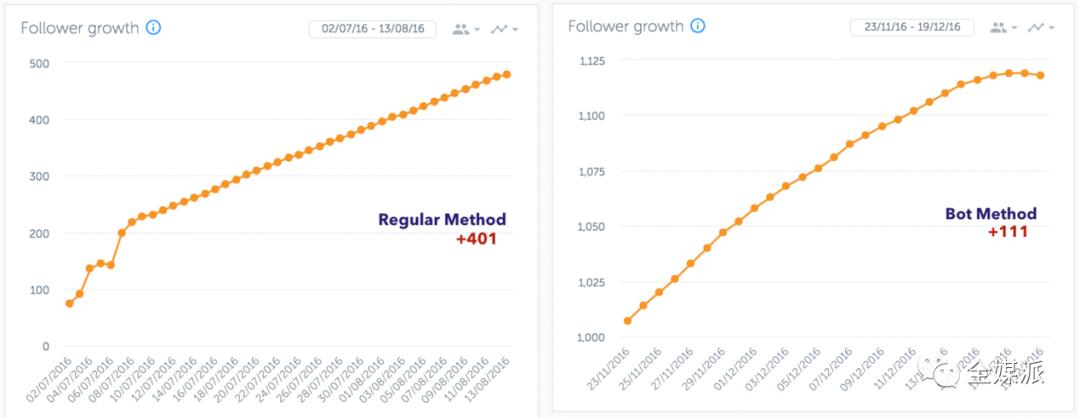Image resolution: width=1080 pixels, height=420 pixels.
Task: Click line chart type icon on left chart
Action: pos(499,29)
